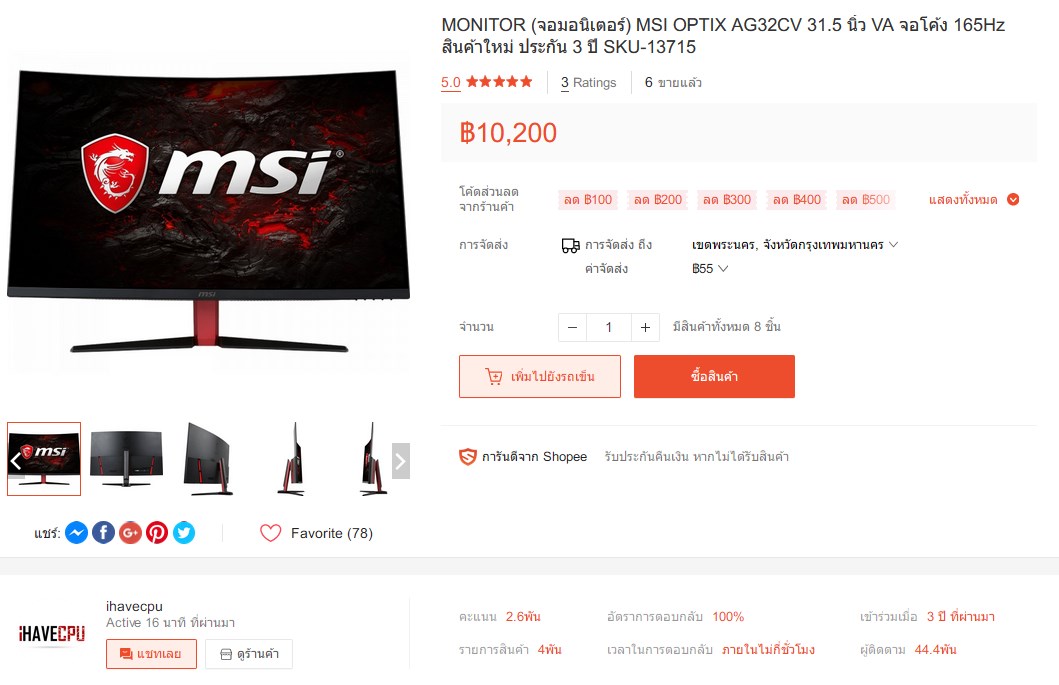Share product on Twitter icon
The height and width of the screenshot is (685, 1059).
tap(184, 533)
